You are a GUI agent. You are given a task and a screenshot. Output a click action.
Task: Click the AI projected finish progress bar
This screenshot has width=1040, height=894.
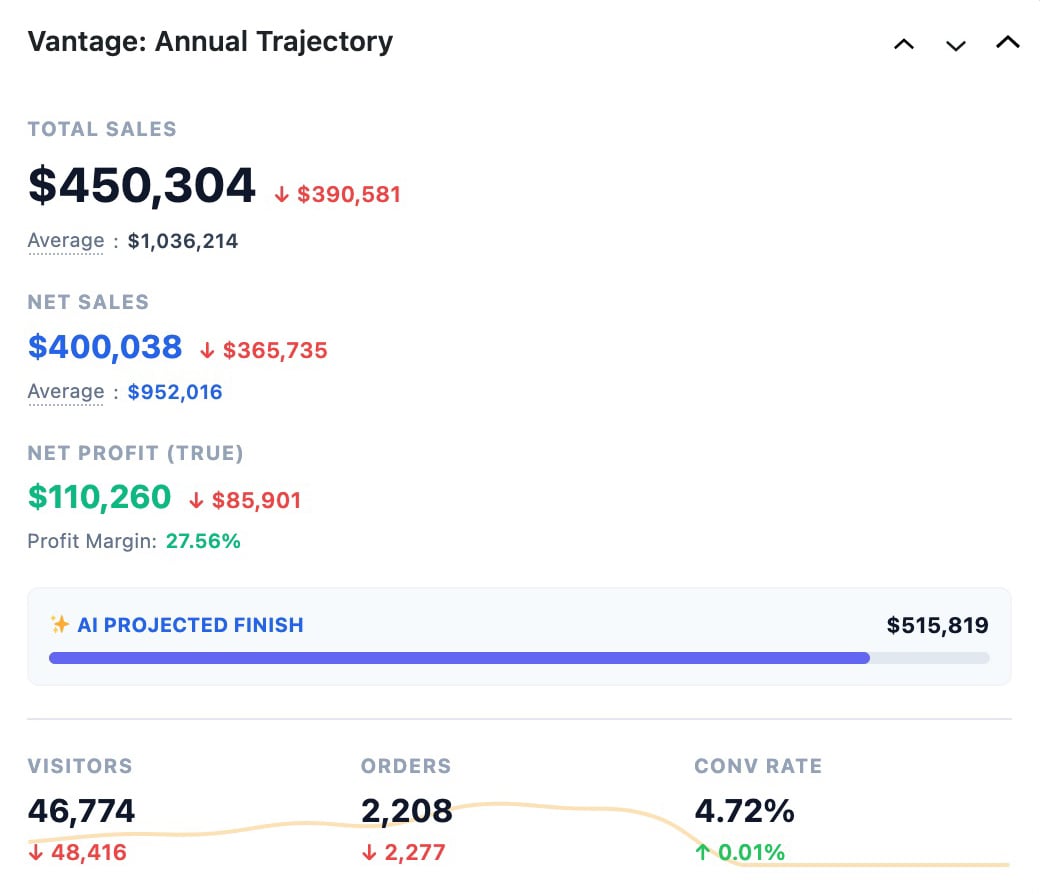coord(519,658)
